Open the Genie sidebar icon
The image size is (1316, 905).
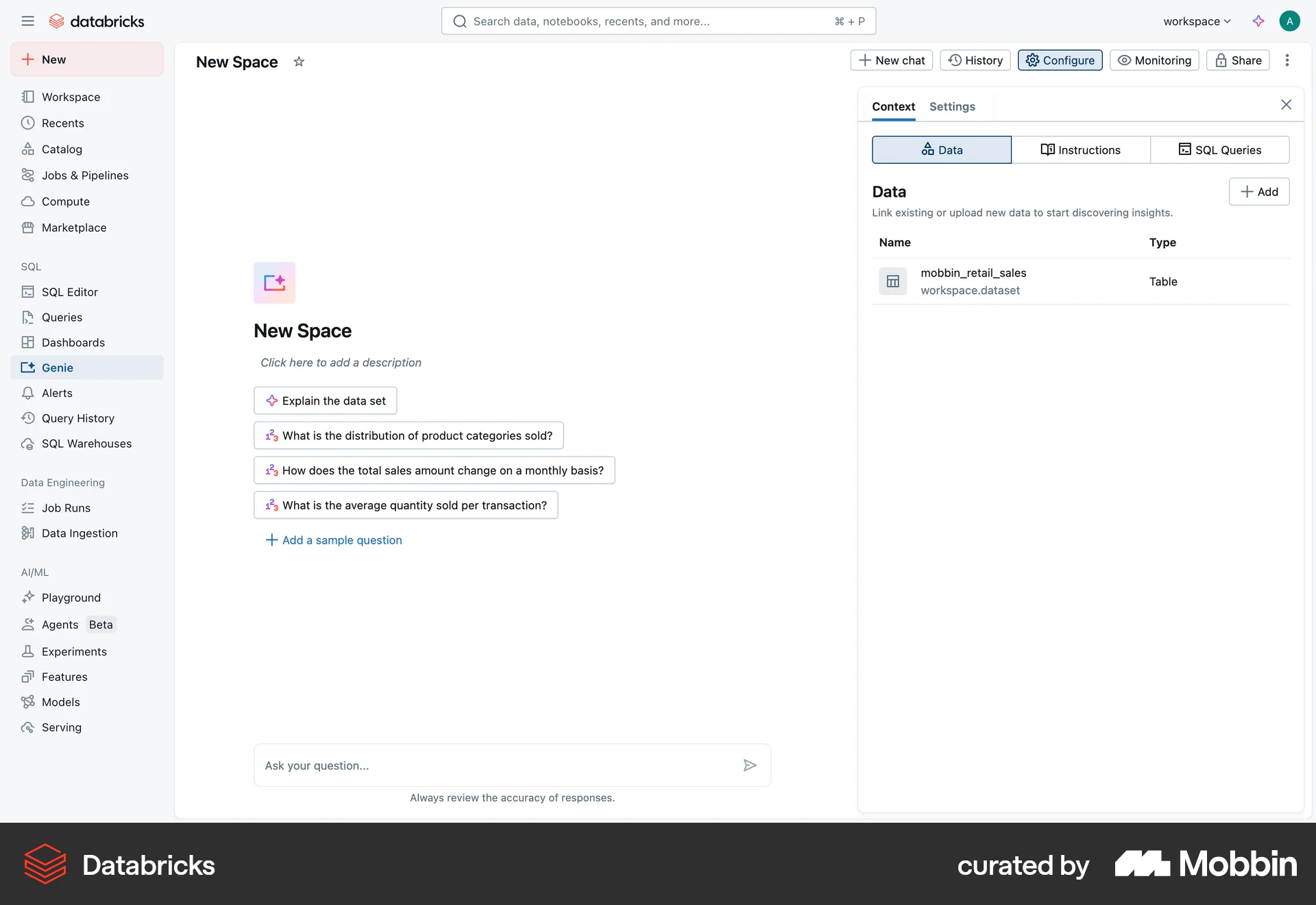click(x=28, y=367)
